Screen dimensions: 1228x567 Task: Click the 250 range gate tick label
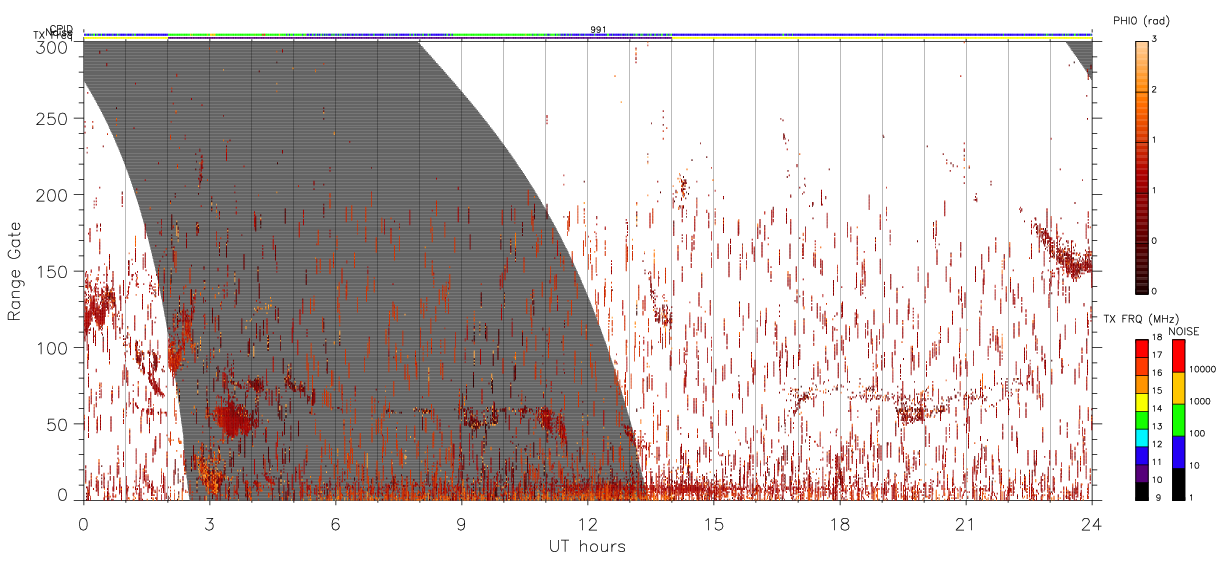click(53, 119)
